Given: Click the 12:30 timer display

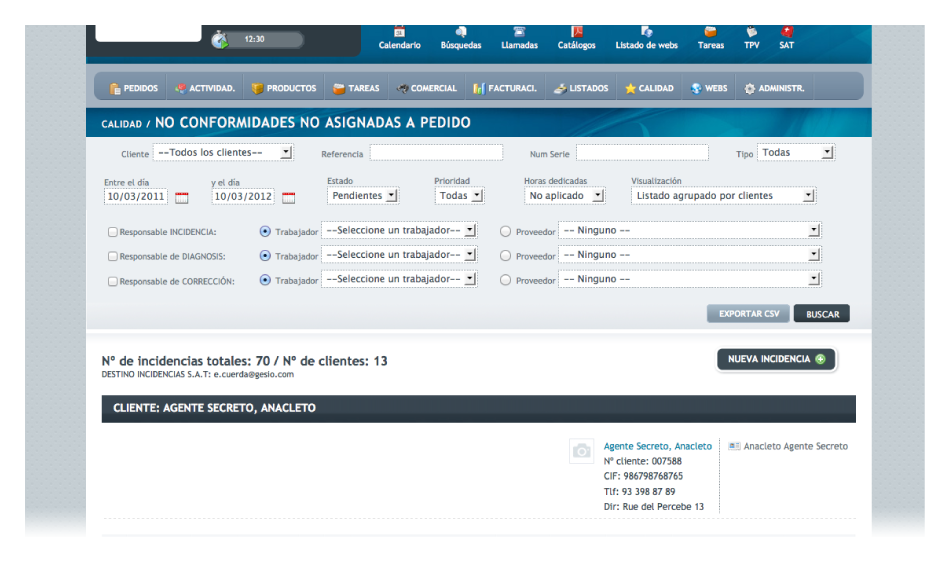Looking at the screenshot, I should (x=254, y=39).
